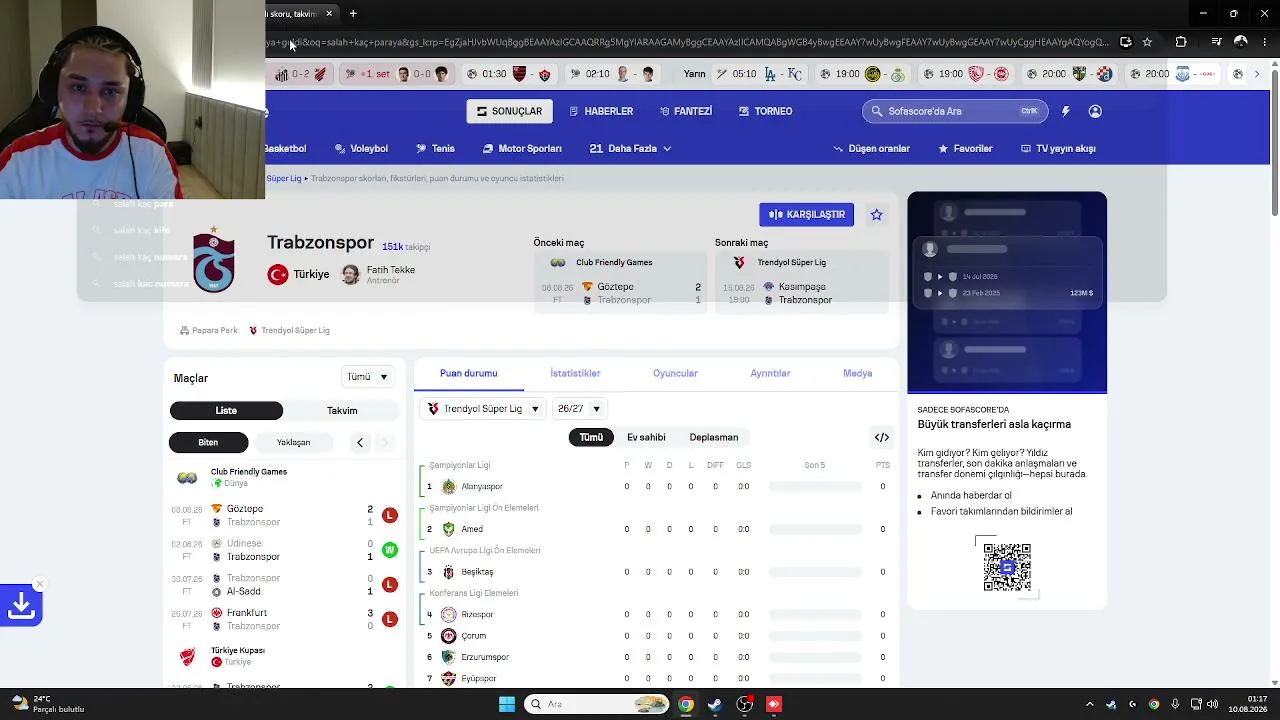The height and width of the screenshot is (720, 1280).
Task: Select Ev sahibi standings filter
Action: click(x=646, y=437)
